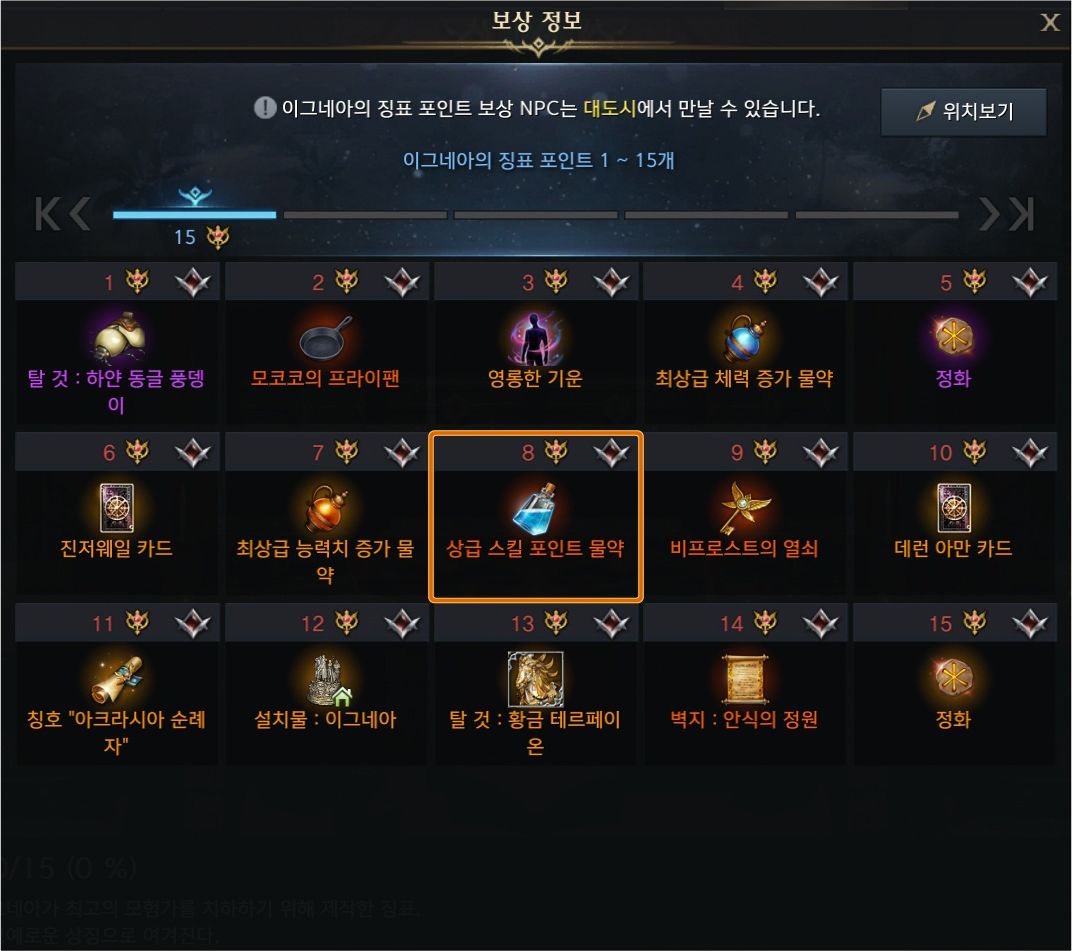Viewport: 1072px width, 951px height.
Task: Click the 위치보기 location button
Action: pyautogui.click(x=963, y=111)
